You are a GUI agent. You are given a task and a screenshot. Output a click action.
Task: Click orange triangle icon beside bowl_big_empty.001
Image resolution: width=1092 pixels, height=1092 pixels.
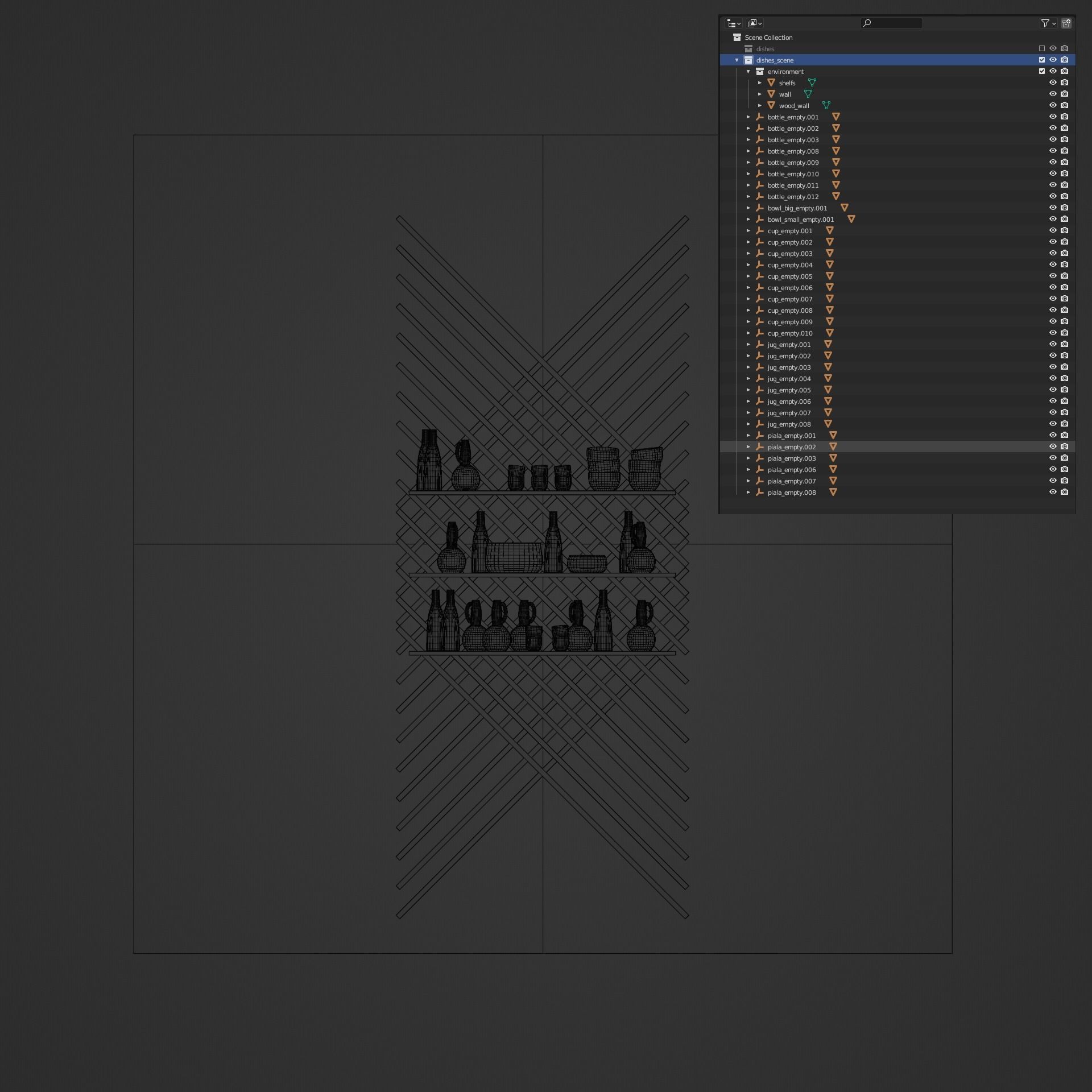point(845,208)
